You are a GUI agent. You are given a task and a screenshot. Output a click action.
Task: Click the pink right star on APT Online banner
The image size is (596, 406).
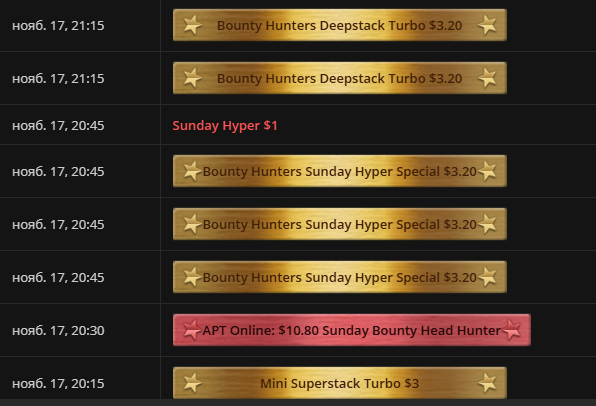click(x=511, y=330)
